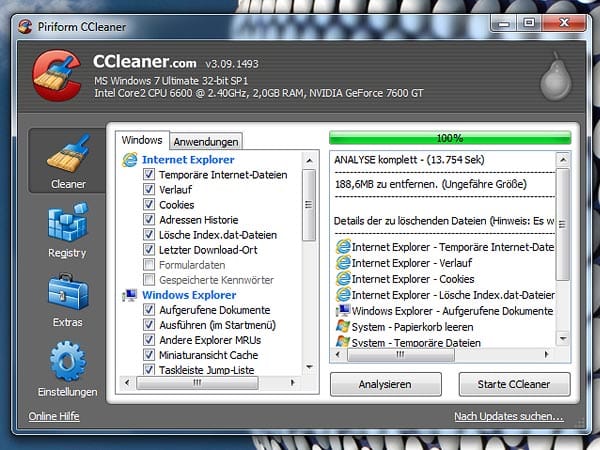This screenshot has height=450, width=600.
Task: Click IE icon beside 'Internet Explorer - Cookies' result
Action: 343,279
